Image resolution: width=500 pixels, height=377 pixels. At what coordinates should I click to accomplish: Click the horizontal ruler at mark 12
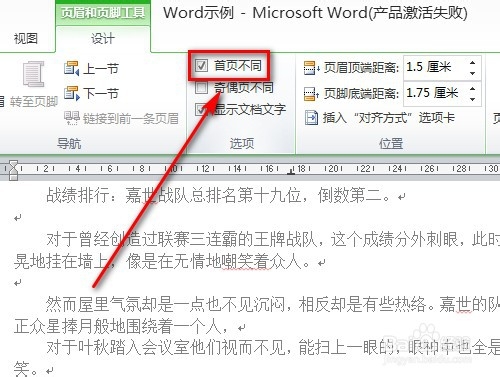pos(206,169)
